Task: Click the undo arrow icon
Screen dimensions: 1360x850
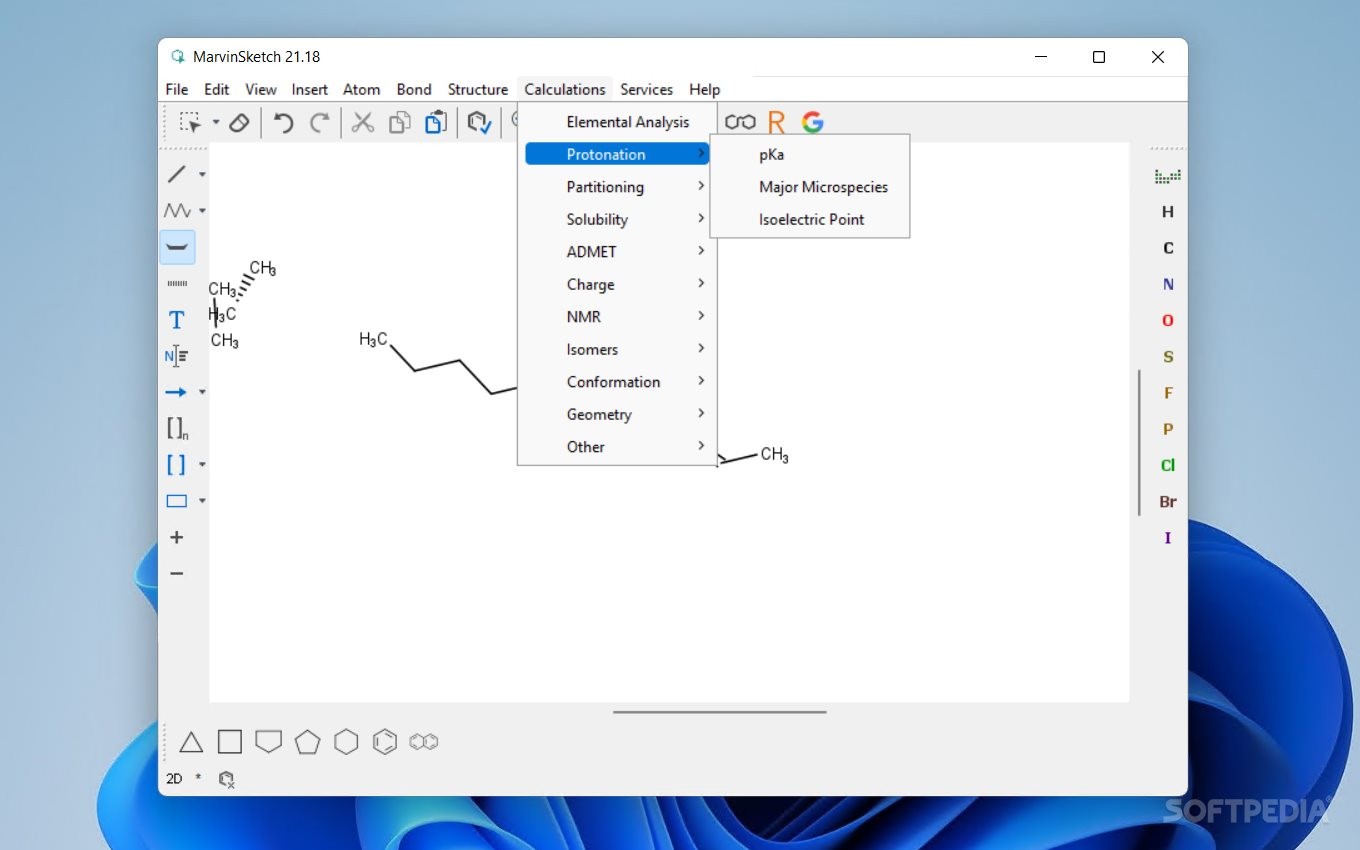Action: pyautogui.click(x=284, y=123)
